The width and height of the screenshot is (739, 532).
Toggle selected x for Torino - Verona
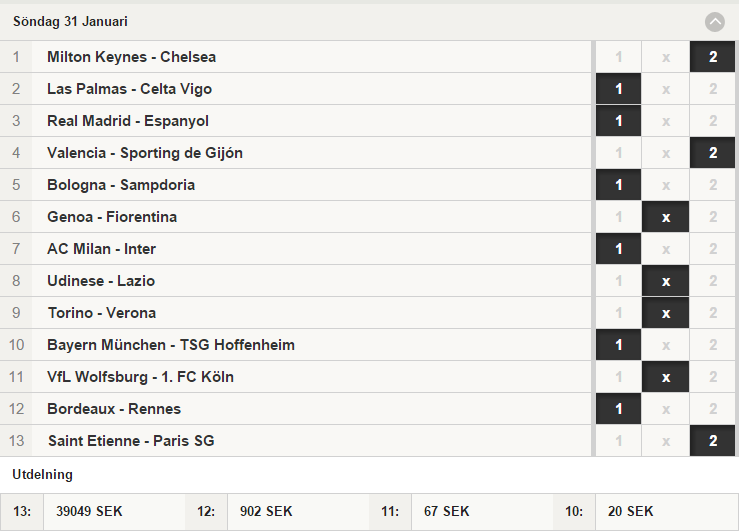point(665,313)
